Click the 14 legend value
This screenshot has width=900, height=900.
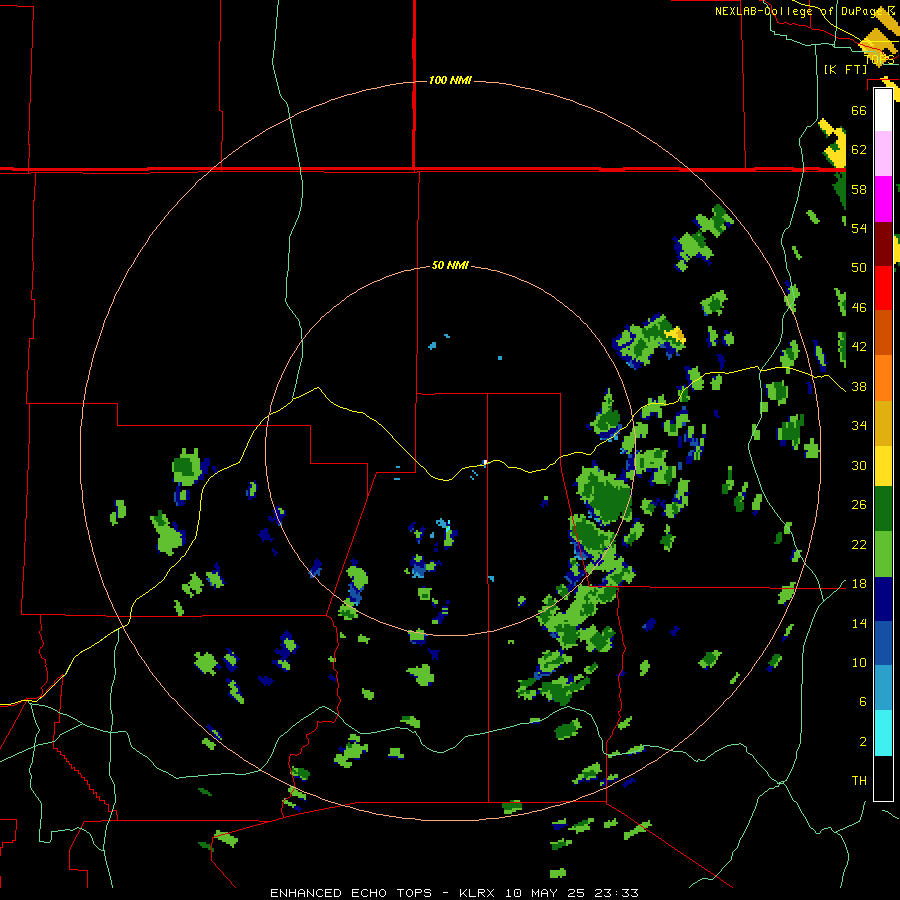(x=859, y=623)
